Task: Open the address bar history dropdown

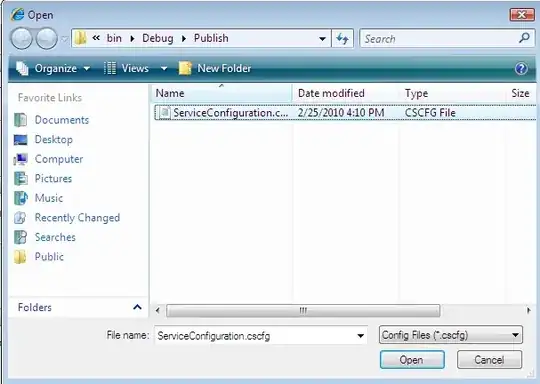Action: pos(322,39)
